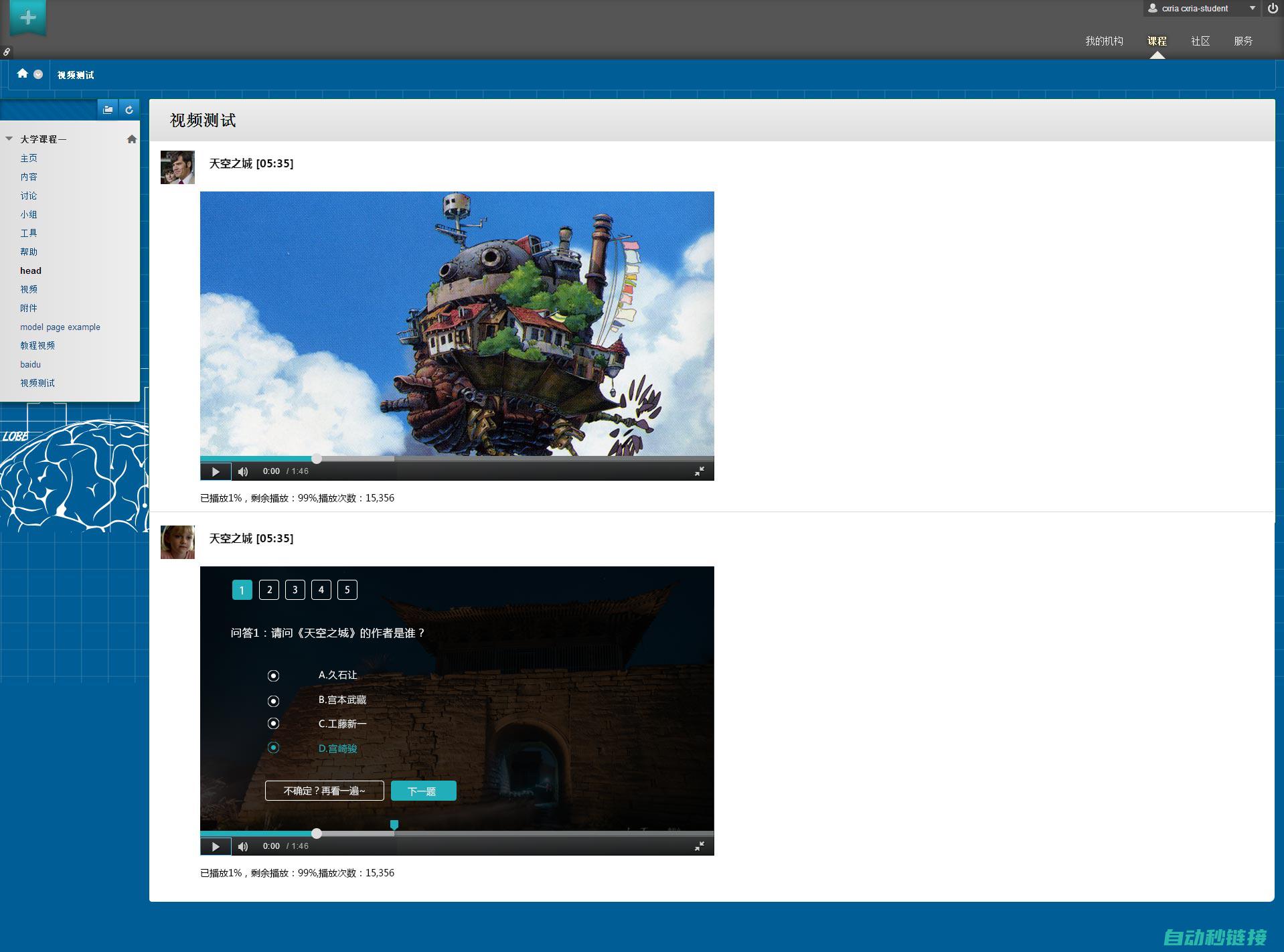Open 附件 in course menu
The image size is (1284, 952).
(x=29, y=308)
